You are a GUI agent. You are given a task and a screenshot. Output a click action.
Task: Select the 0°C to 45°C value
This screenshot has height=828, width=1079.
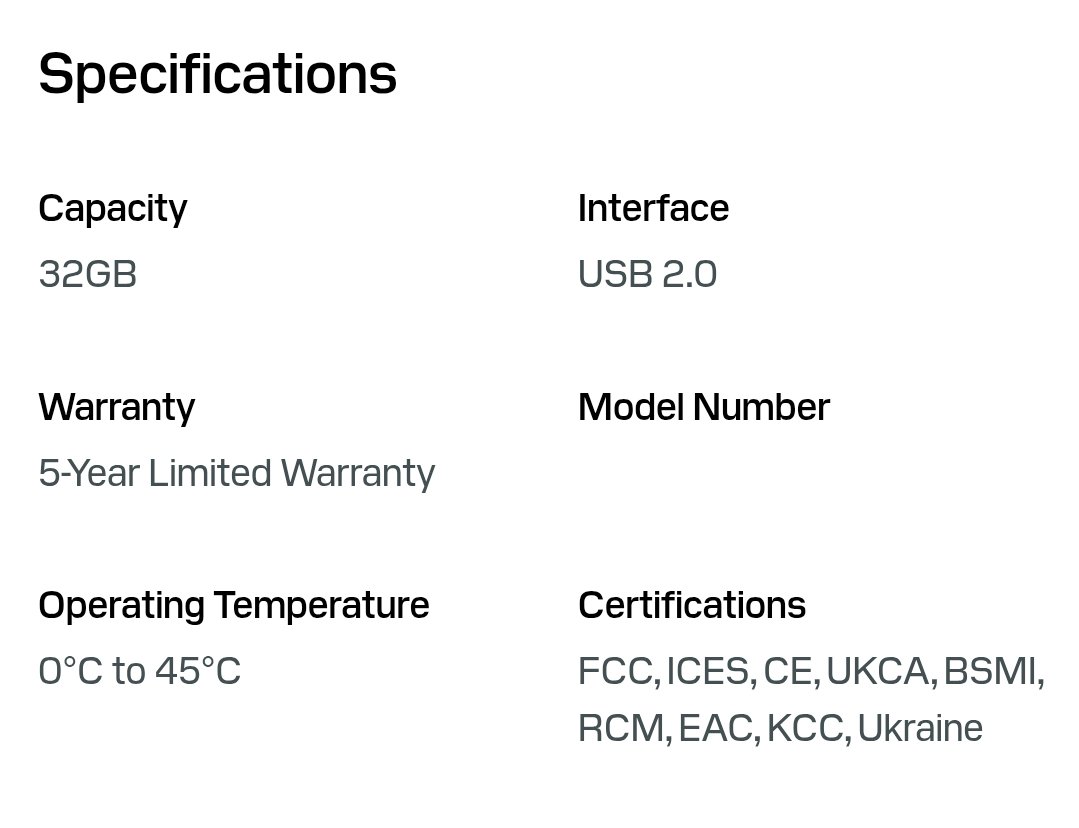[139, 671]
